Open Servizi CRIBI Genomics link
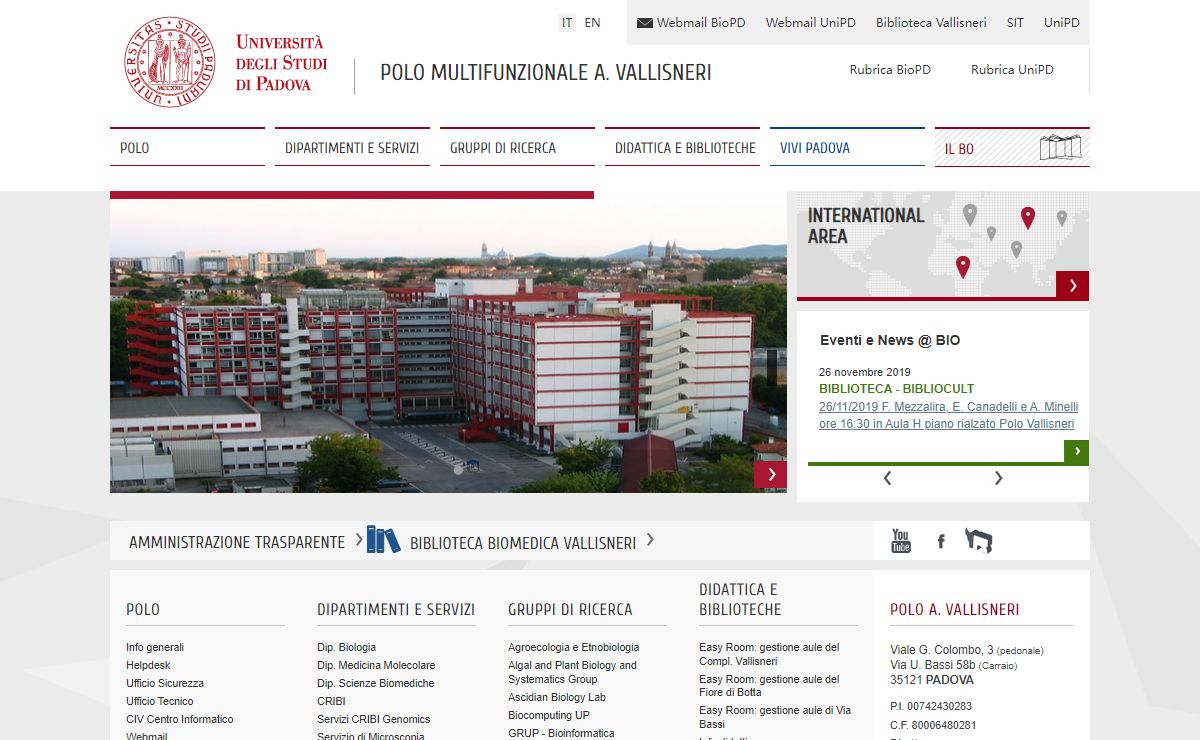Viewport: 1200px width, 740px height. click(x=374, y=719)
